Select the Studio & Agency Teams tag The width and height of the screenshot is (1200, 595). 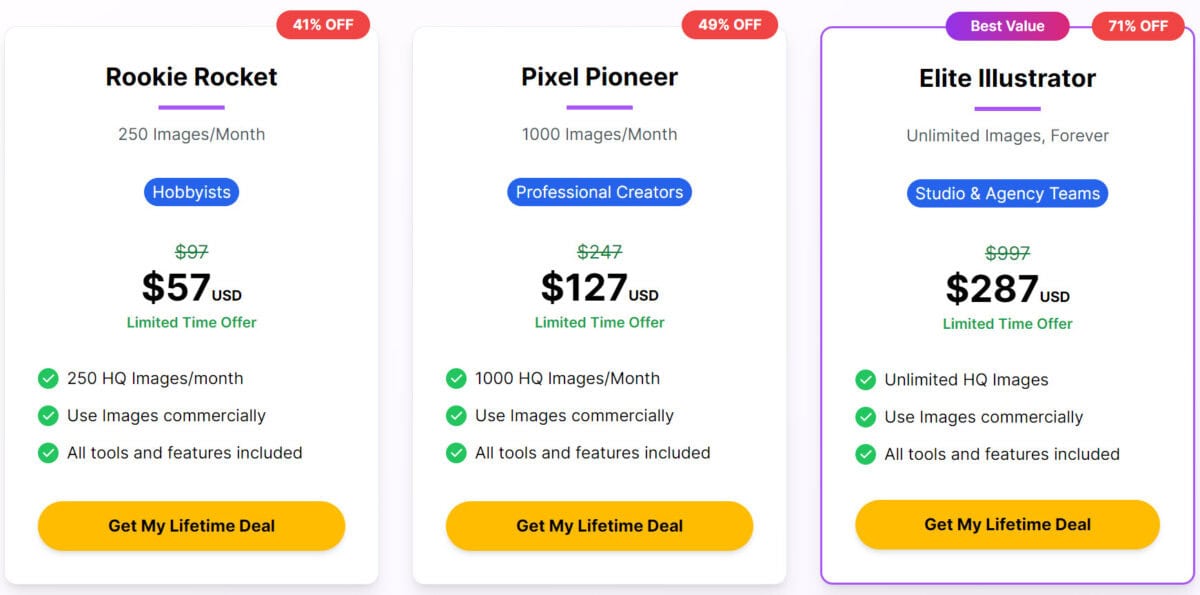point(1008,194)
